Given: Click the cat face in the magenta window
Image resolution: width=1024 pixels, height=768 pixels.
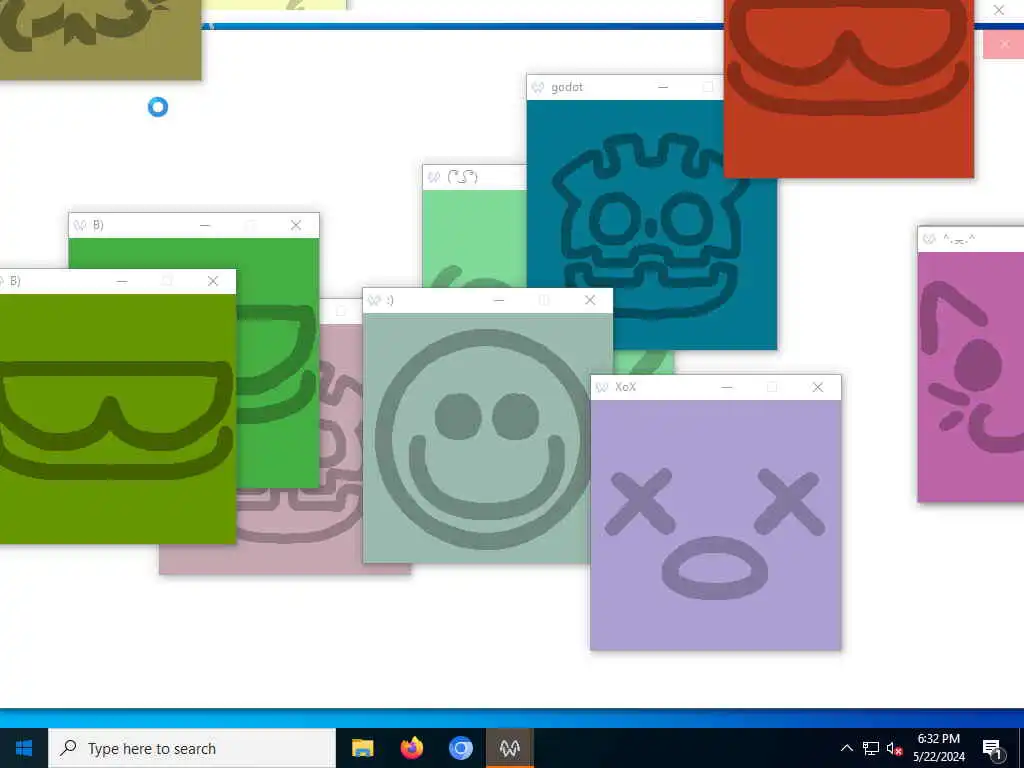Looking at the screenshot, I should pos(973,369).
